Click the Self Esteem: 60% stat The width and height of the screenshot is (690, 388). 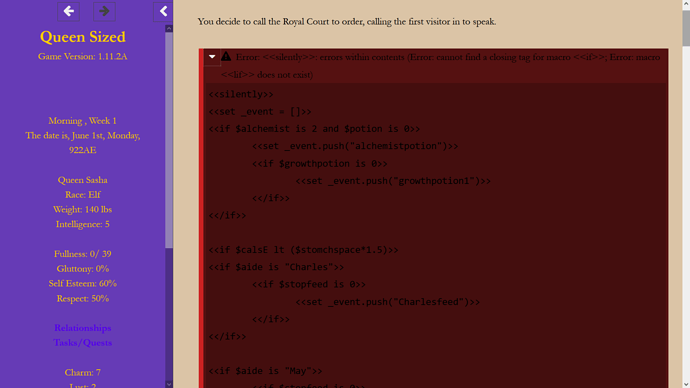[x=83, y=283]
